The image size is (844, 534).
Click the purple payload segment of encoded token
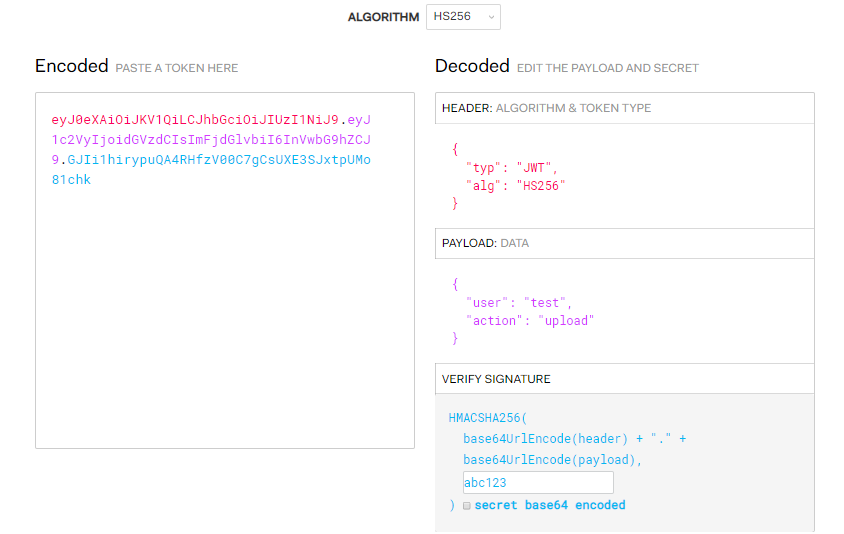[210, 139]
